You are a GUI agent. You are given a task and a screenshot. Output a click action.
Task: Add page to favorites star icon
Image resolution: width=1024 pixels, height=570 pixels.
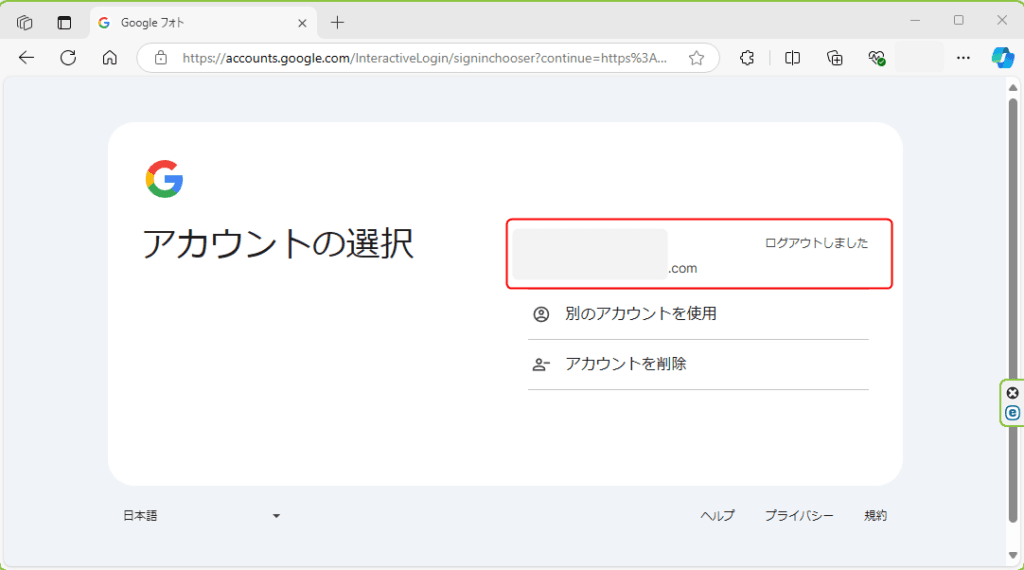pos(696,58)
